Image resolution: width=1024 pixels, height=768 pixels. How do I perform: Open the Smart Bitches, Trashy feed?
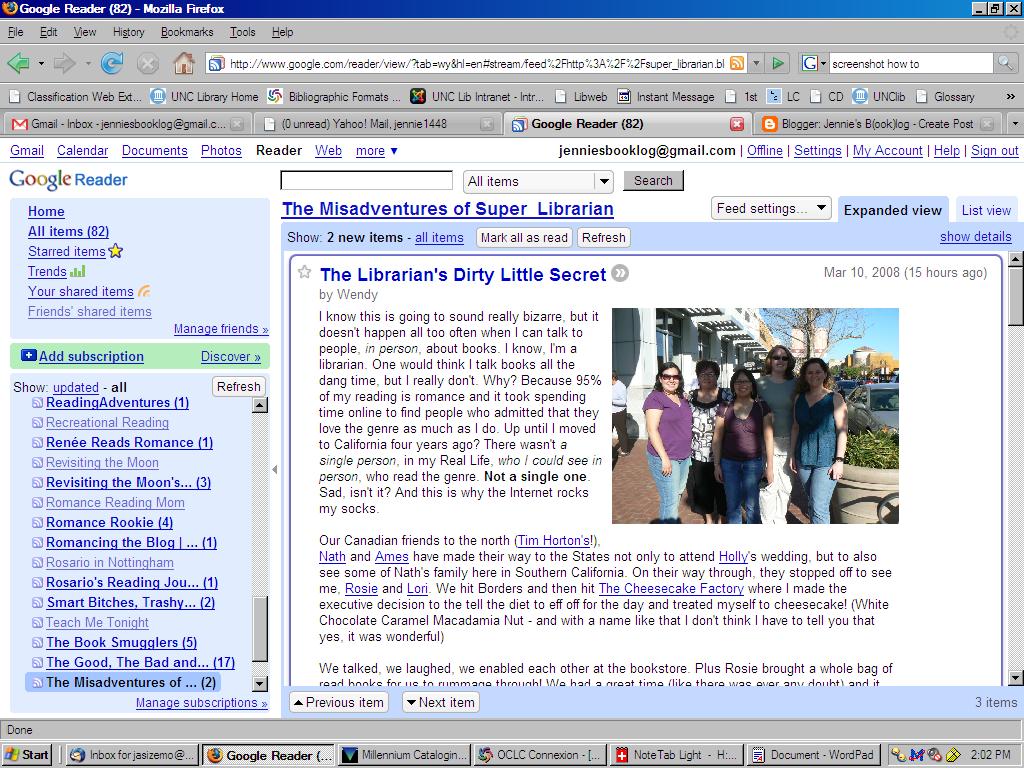[x=131, y=603]
